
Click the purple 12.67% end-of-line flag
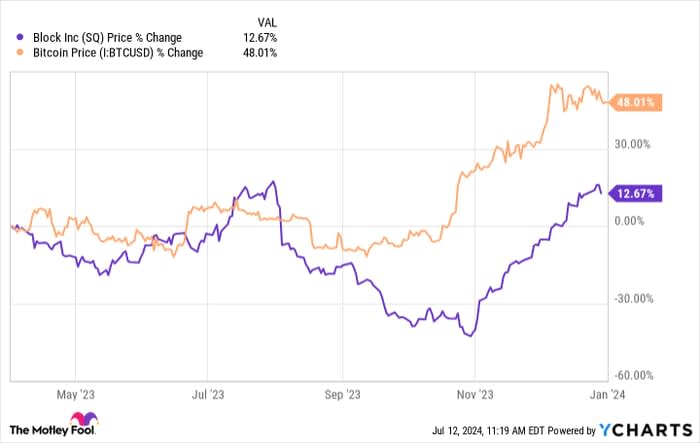[635, 193]
